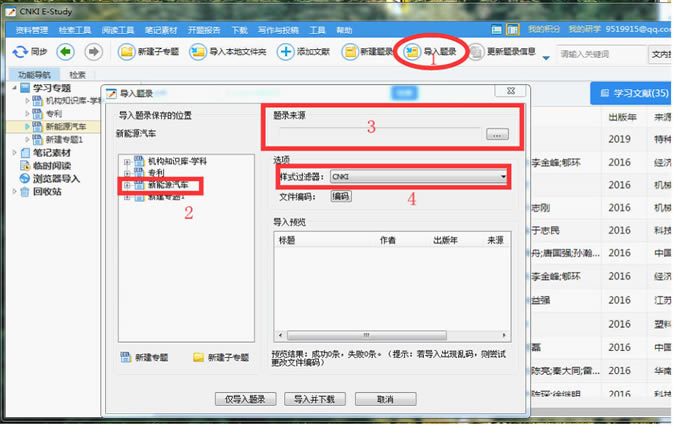Open 帮助 menu
673x426 pixels.
[344, 30]
